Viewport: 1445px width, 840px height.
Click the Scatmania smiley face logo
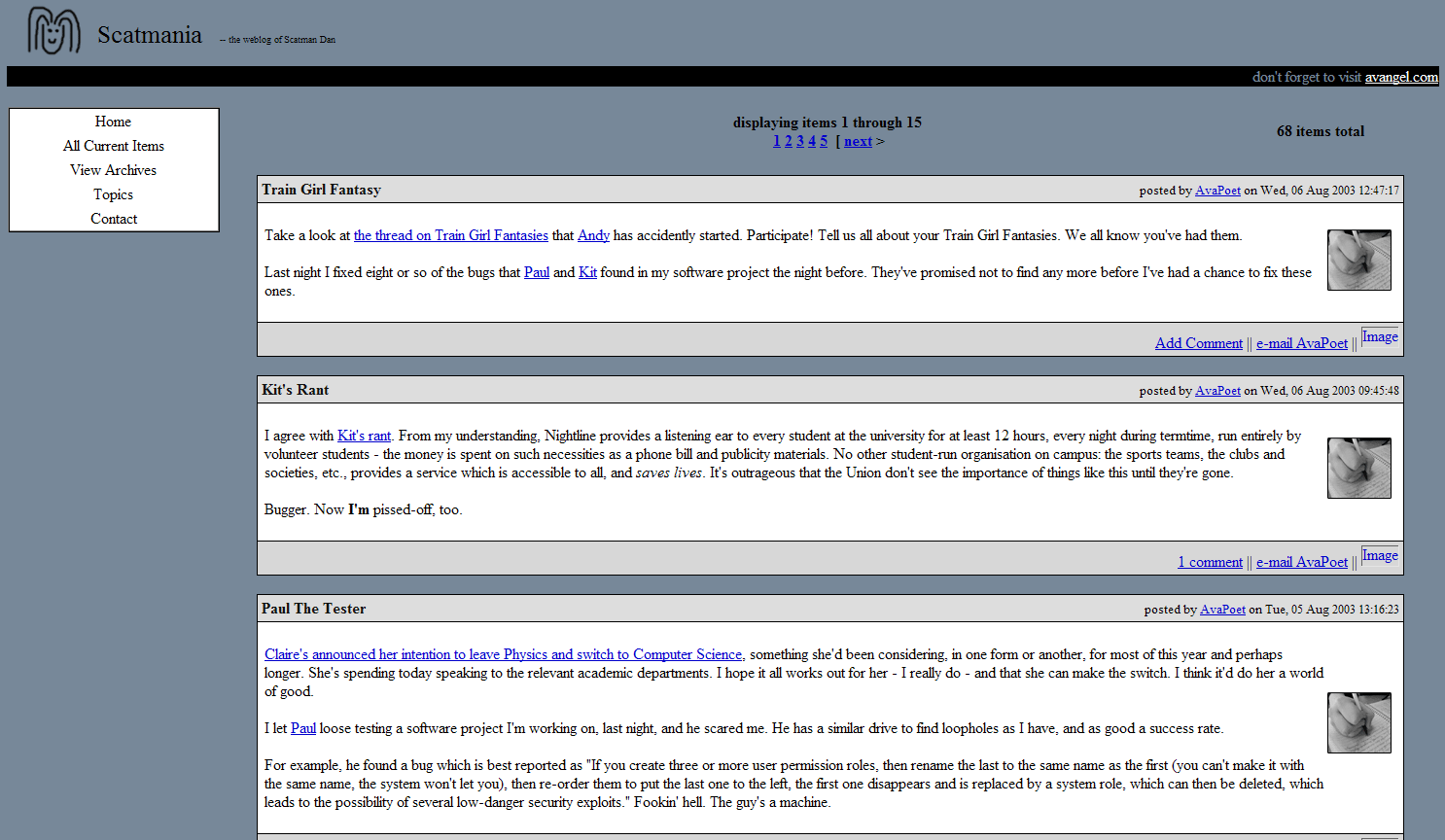point(53,30)
